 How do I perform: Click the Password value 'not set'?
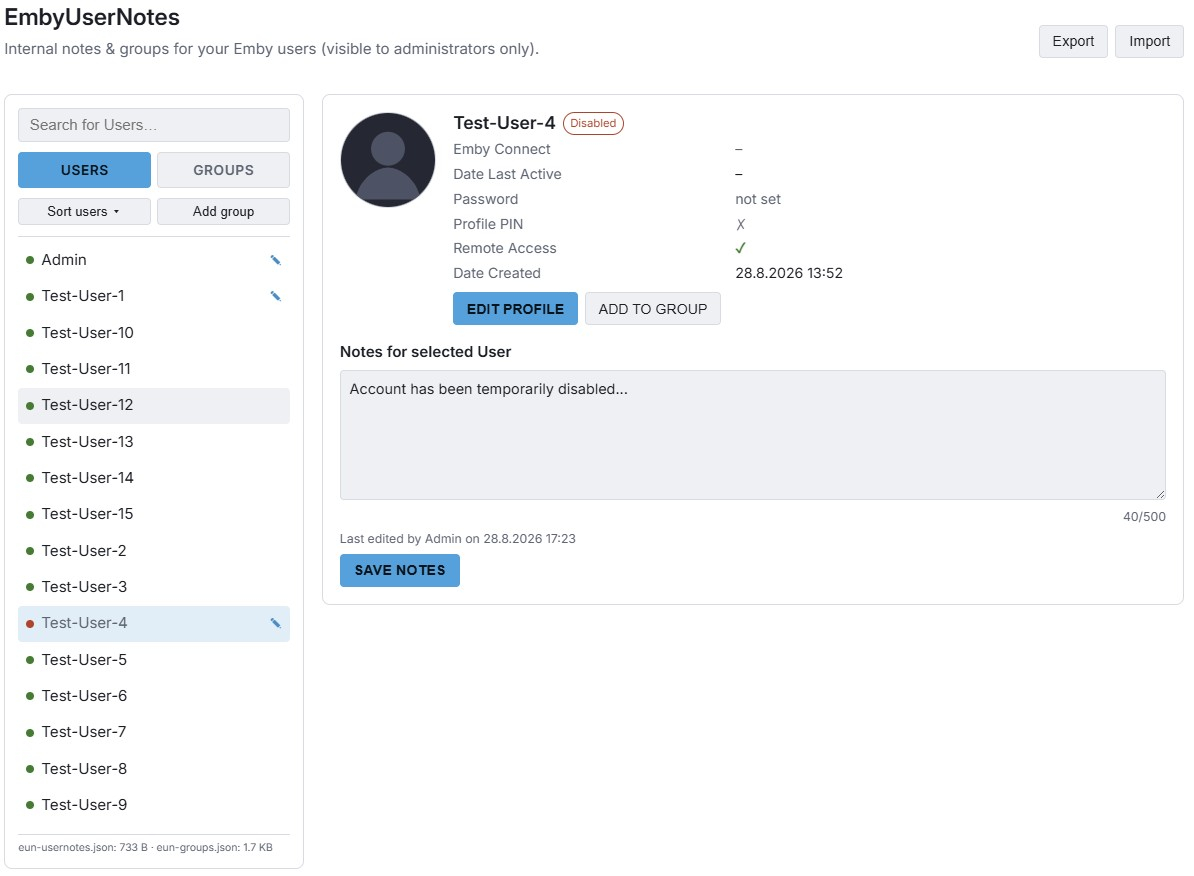758,200
